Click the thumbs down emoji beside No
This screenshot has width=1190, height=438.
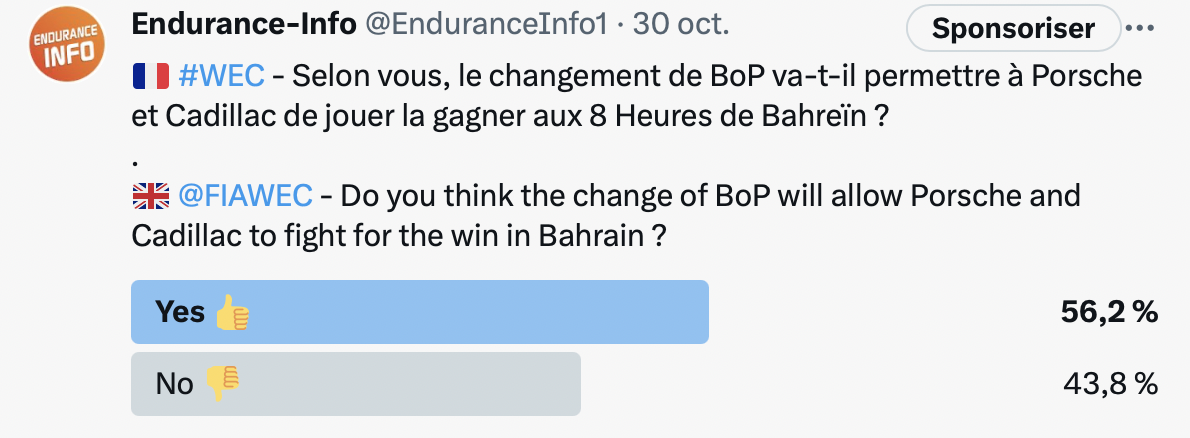(222, 383)
